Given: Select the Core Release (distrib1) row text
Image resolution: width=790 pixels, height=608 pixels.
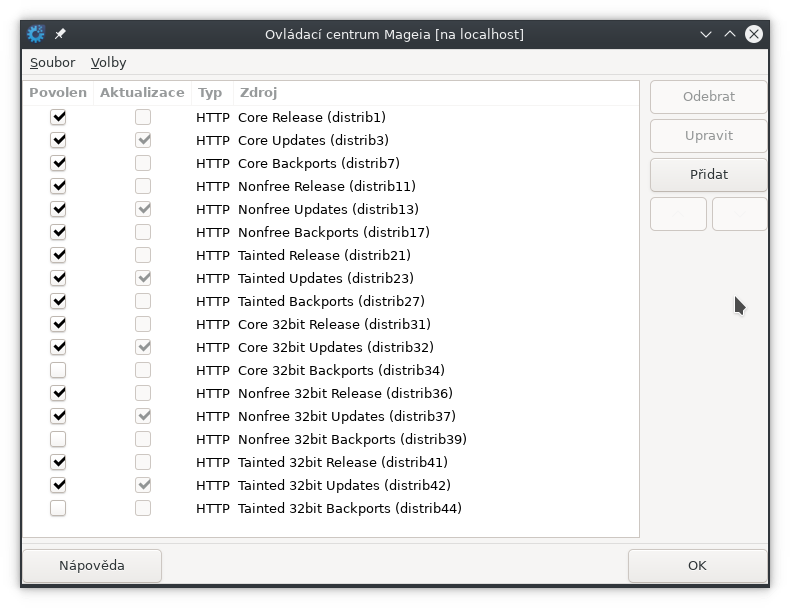Looking at the screenshot, I should pyautogui.click(x=312, y=117).
